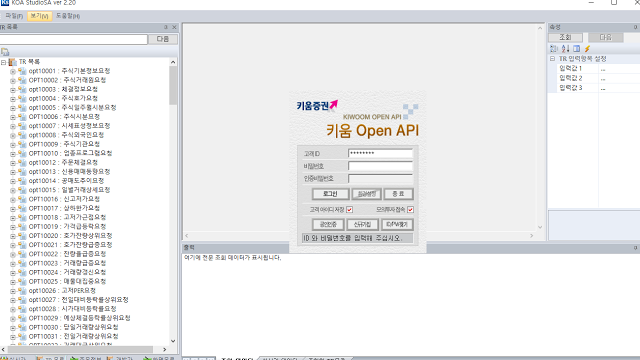640x360 pixels.
Task: Expand the OPT10019 가격급등락요청 node
Action: click(13, 227)
